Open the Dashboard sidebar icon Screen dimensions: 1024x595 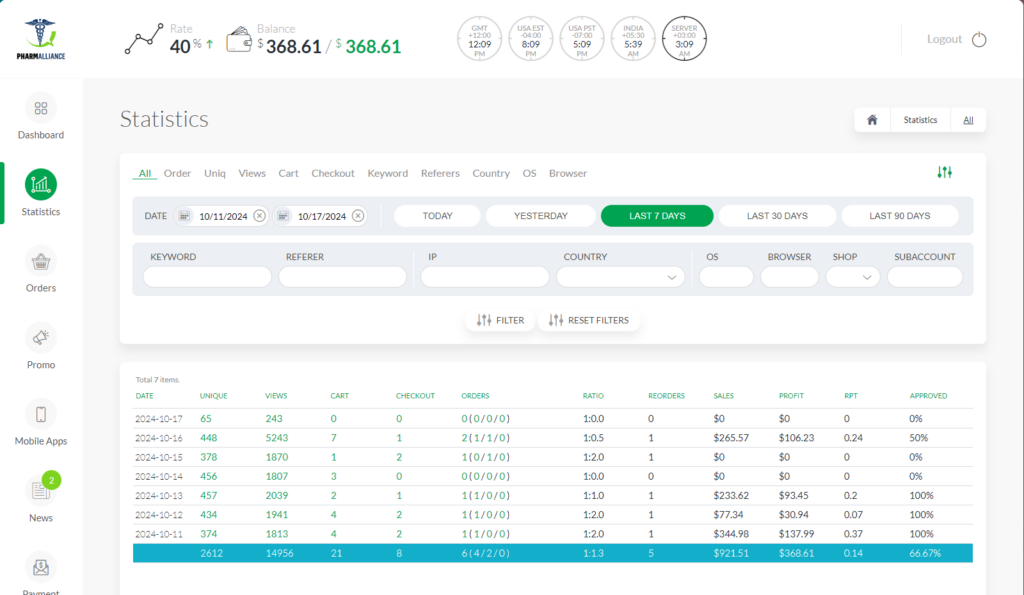40,108
